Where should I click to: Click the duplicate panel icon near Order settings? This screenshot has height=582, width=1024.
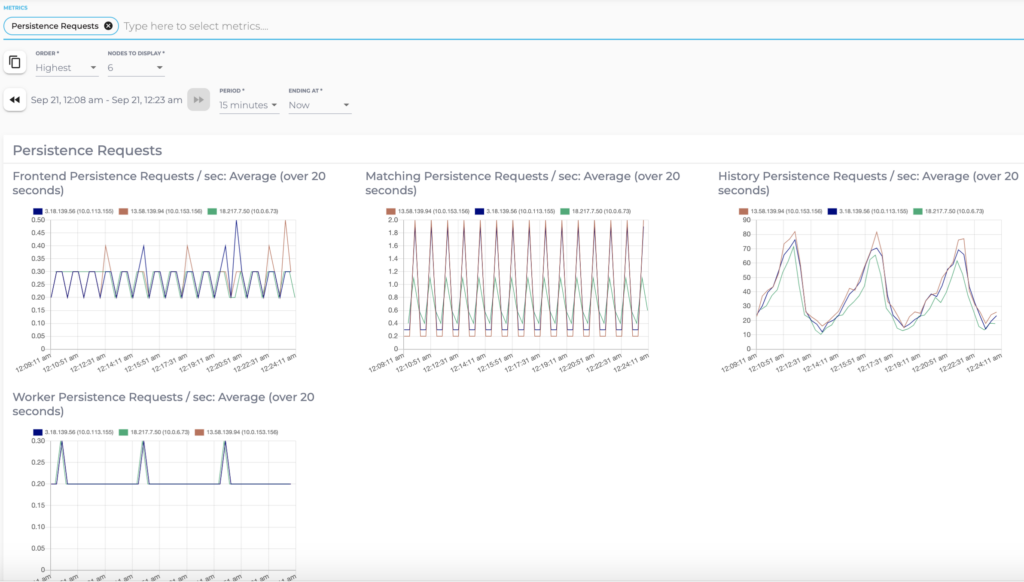[15, 61]
